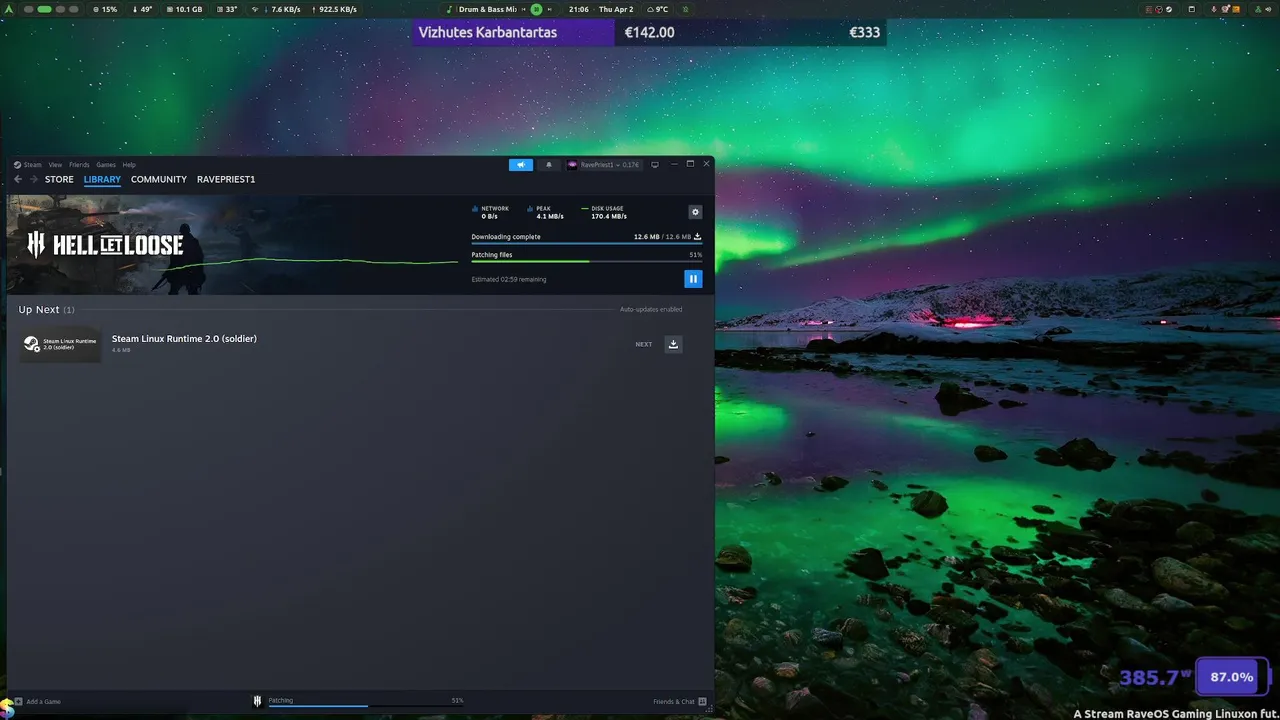The image size is (1280, 720).
Task: Go forward with the navigation arrow
Action: 34,179
